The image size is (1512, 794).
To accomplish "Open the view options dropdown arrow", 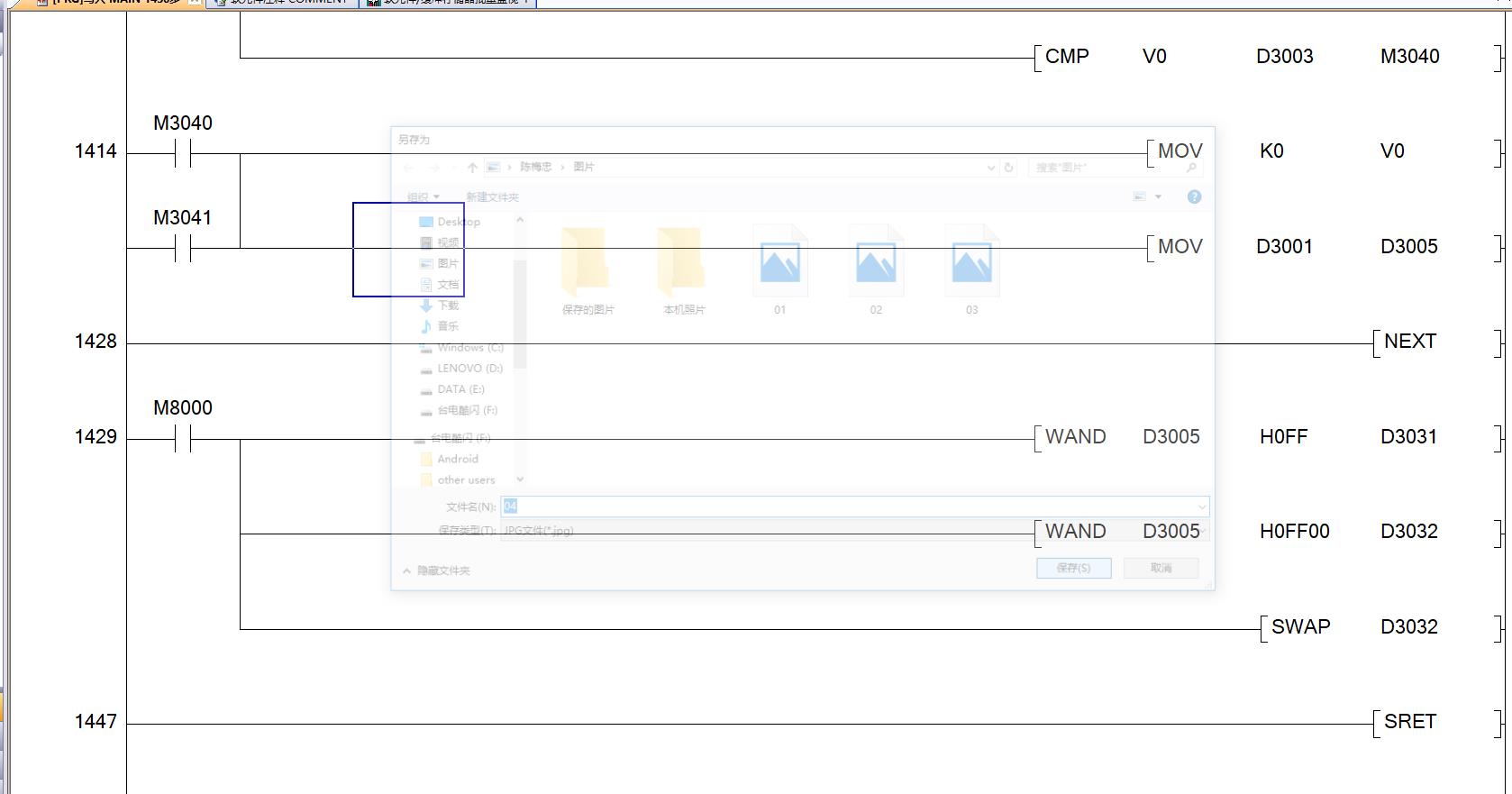I will (1158, 197).
